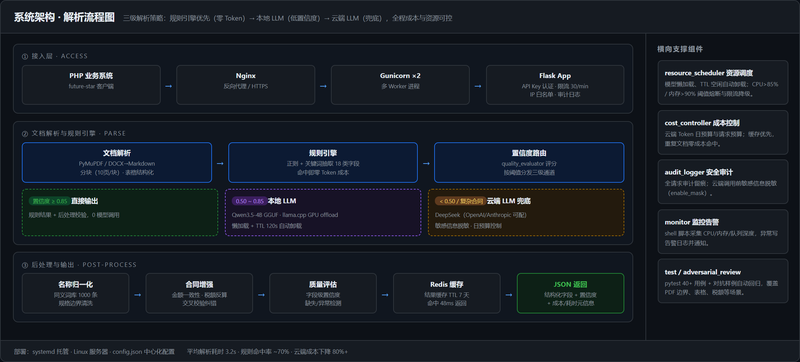
Task: Click the Qwen3.5-4B GGUF llama.cpp text
Action: 285,215
